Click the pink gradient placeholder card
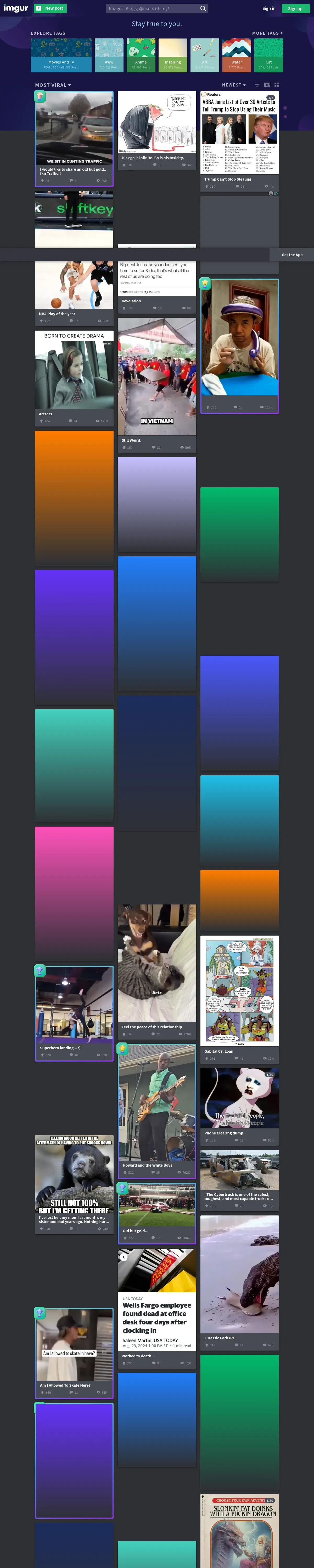 [74, 893]
